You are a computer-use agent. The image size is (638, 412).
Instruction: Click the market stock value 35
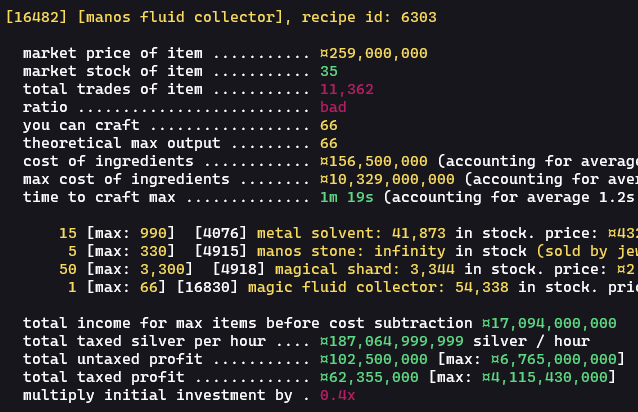point(329,72)
